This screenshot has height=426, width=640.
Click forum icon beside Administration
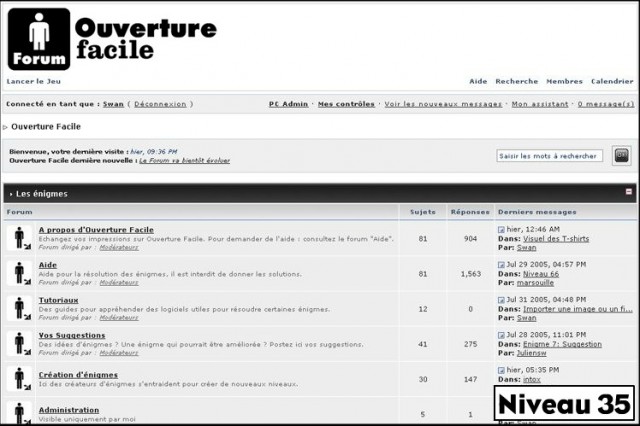coord(20,413)
